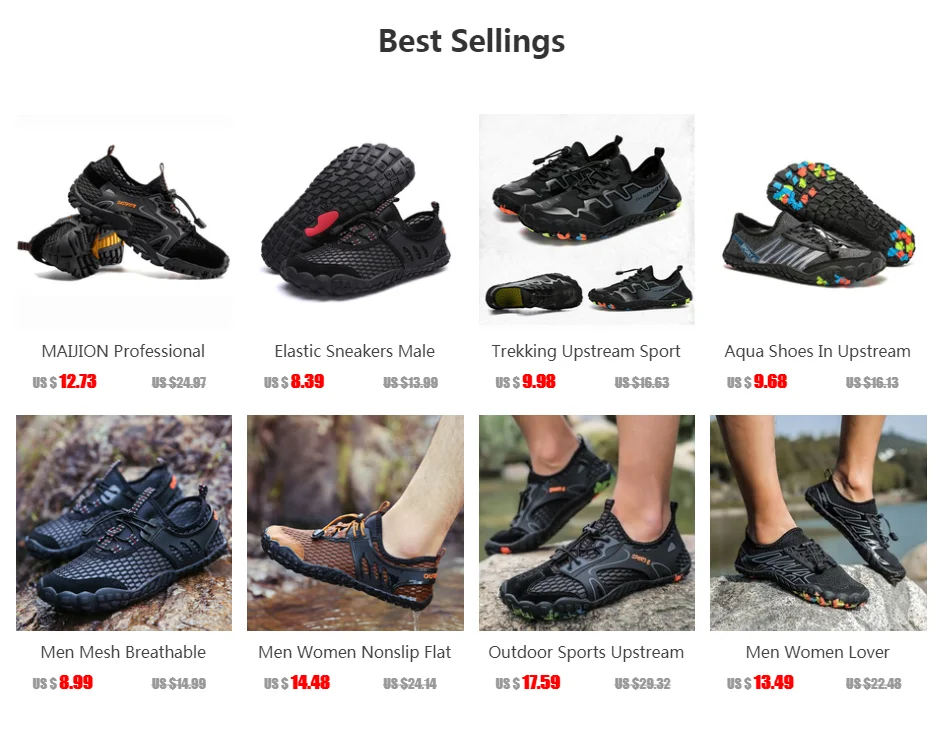Screen dimensions: 943x729
Task: Open the Men Women Nonslip Flat photo
Action: click(x=355, y=523)
